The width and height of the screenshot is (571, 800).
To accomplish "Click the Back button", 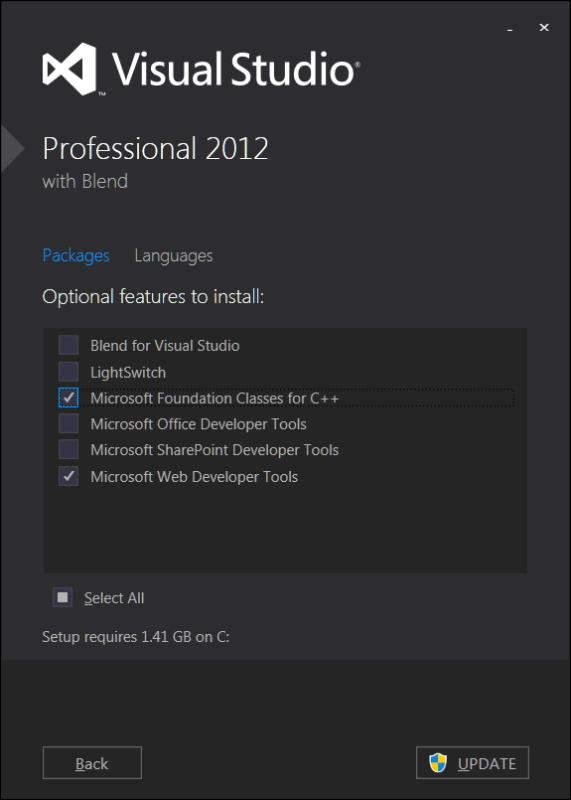I will pos(92,763).
